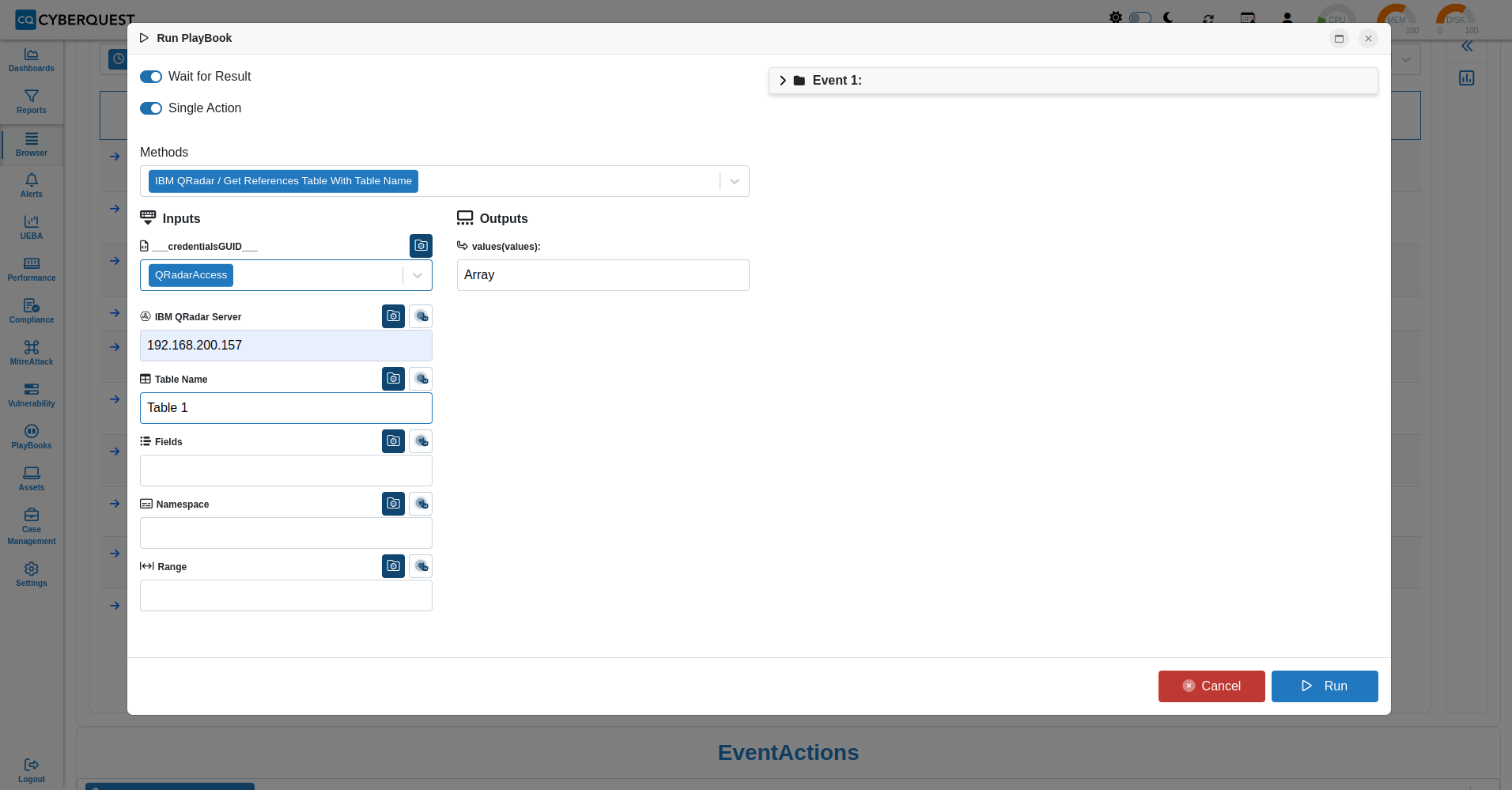Click the empty Namespace input box
This screenshot has height=790, width=1512.
(286, 533)
